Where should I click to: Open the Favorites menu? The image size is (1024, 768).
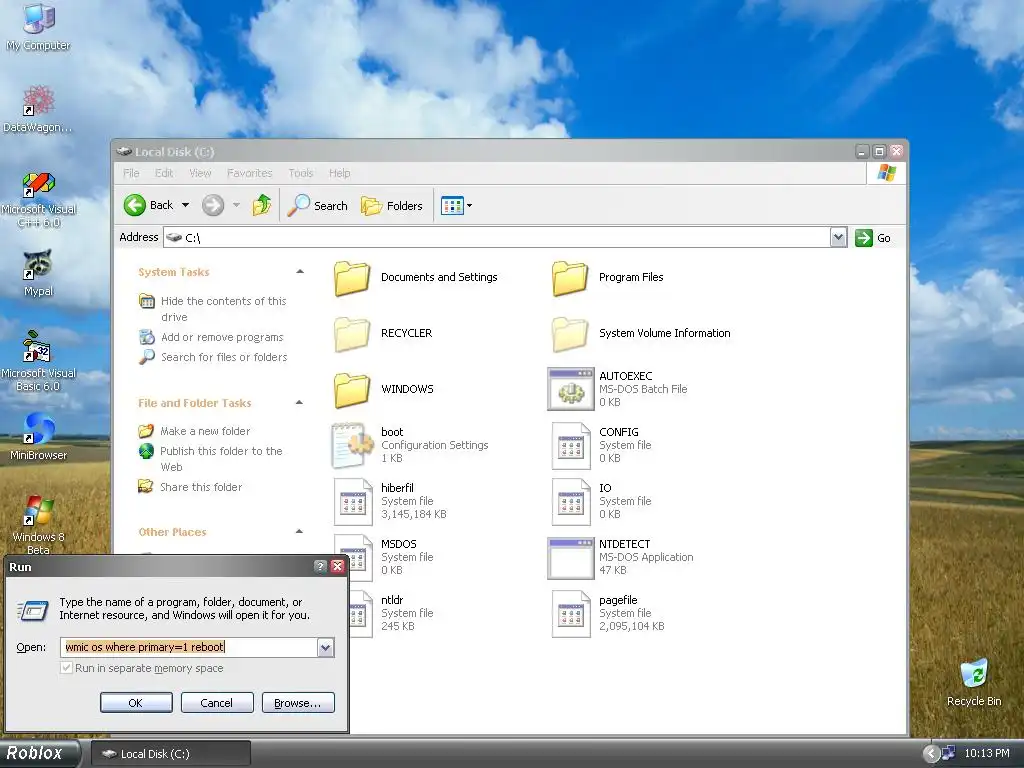click(249, 173)
